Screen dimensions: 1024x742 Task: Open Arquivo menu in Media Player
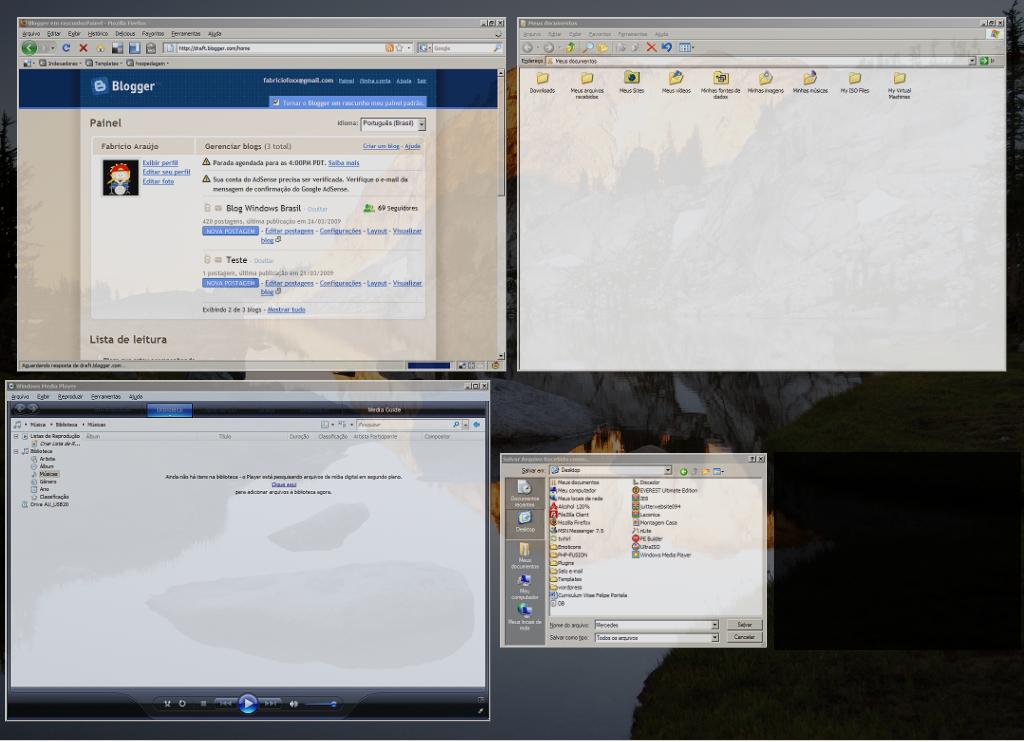tap(20, 396)
